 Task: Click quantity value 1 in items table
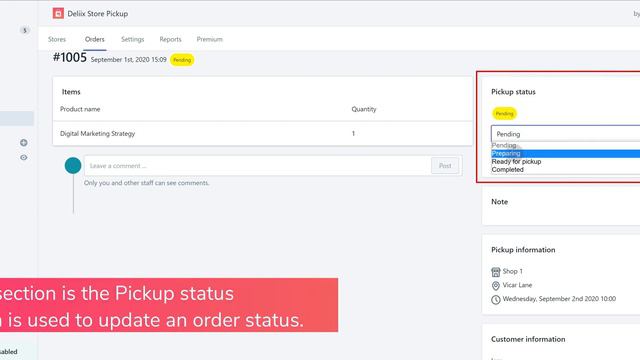(353, 133)
